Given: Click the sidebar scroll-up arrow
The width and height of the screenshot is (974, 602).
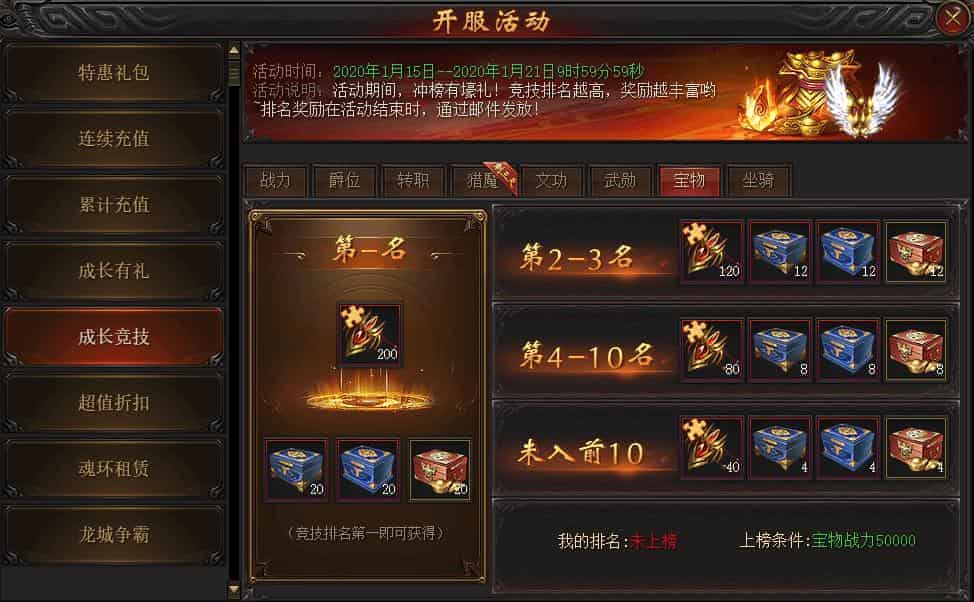Looking at the screenshot, I should 234,50.
